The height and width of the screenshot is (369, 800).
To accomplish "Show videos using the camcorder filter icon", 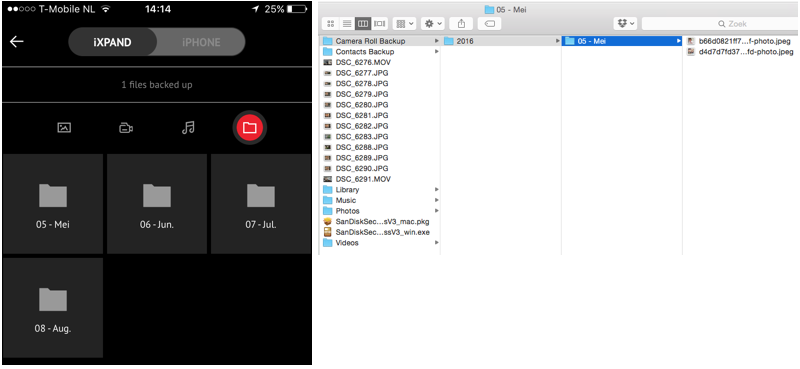I will click(126, 128).
